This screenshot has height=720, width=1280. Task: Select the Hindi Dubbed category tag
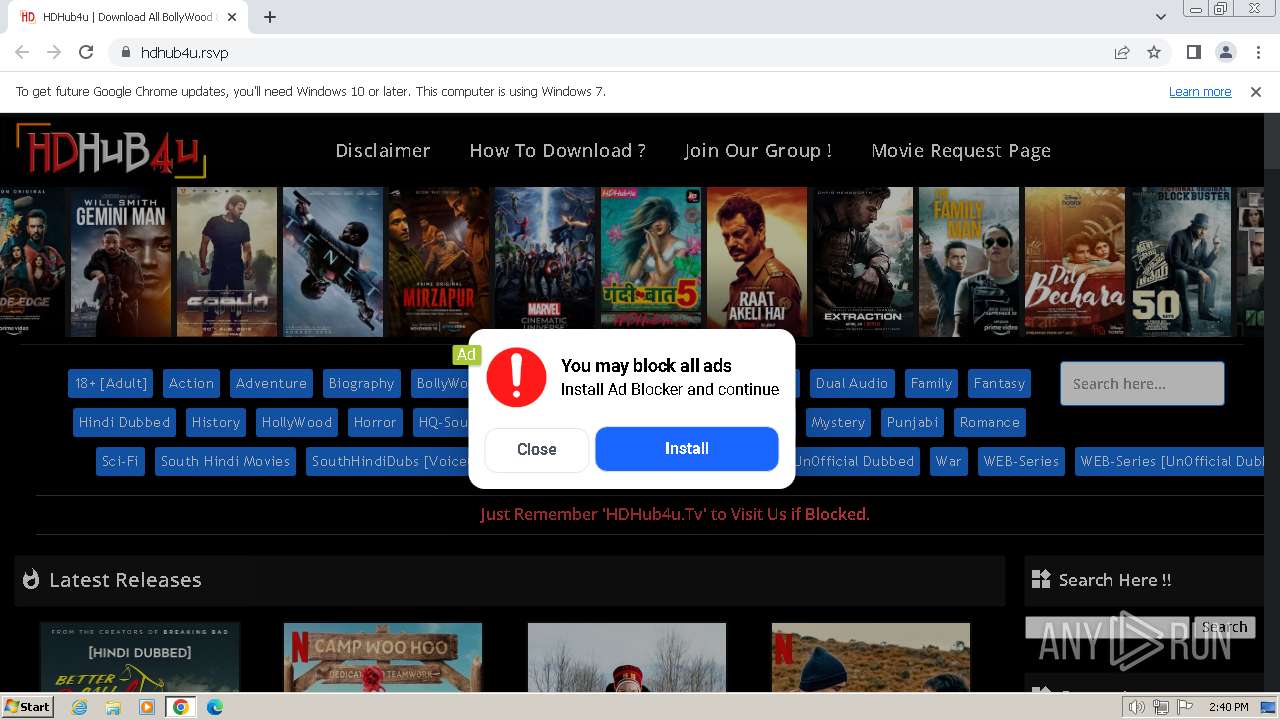[125, 422]
